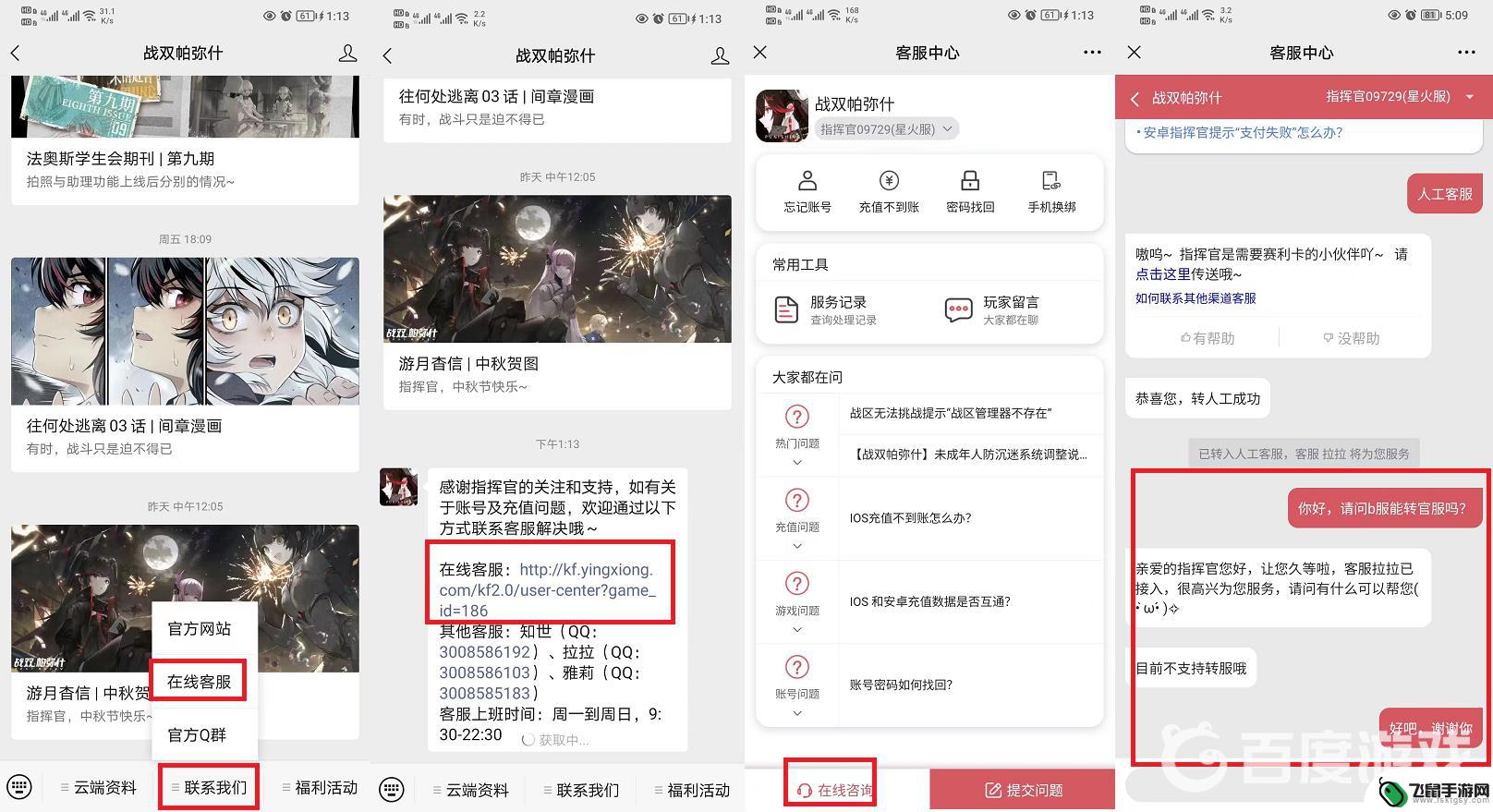Open 游月杏信 中秋贺图 image in second screen
The image size is (1493, 812).
(x=557, y=269)
